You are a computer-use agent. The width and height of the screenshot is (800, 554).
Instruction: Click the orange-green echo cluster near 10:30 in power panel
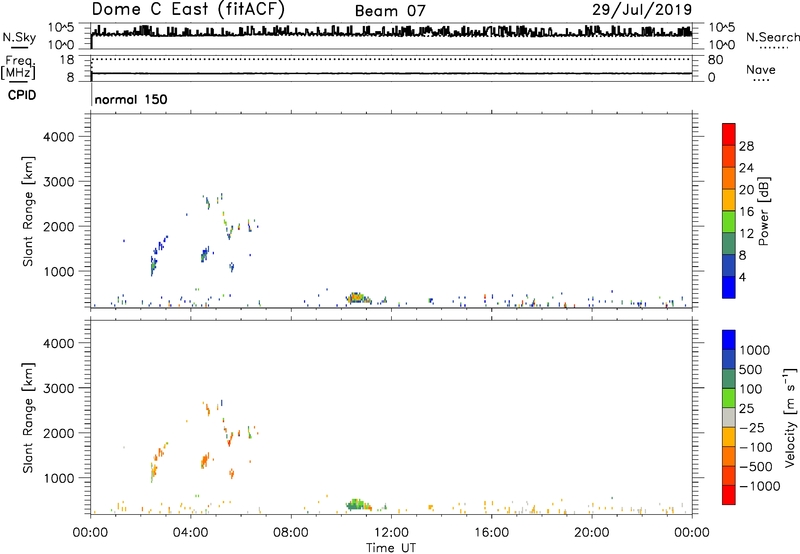357,298
